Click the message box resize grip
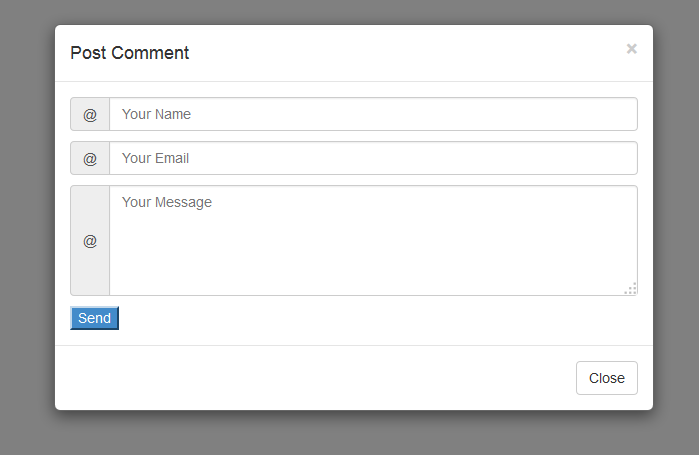699x455 pixels. click(x=631, y=289)
